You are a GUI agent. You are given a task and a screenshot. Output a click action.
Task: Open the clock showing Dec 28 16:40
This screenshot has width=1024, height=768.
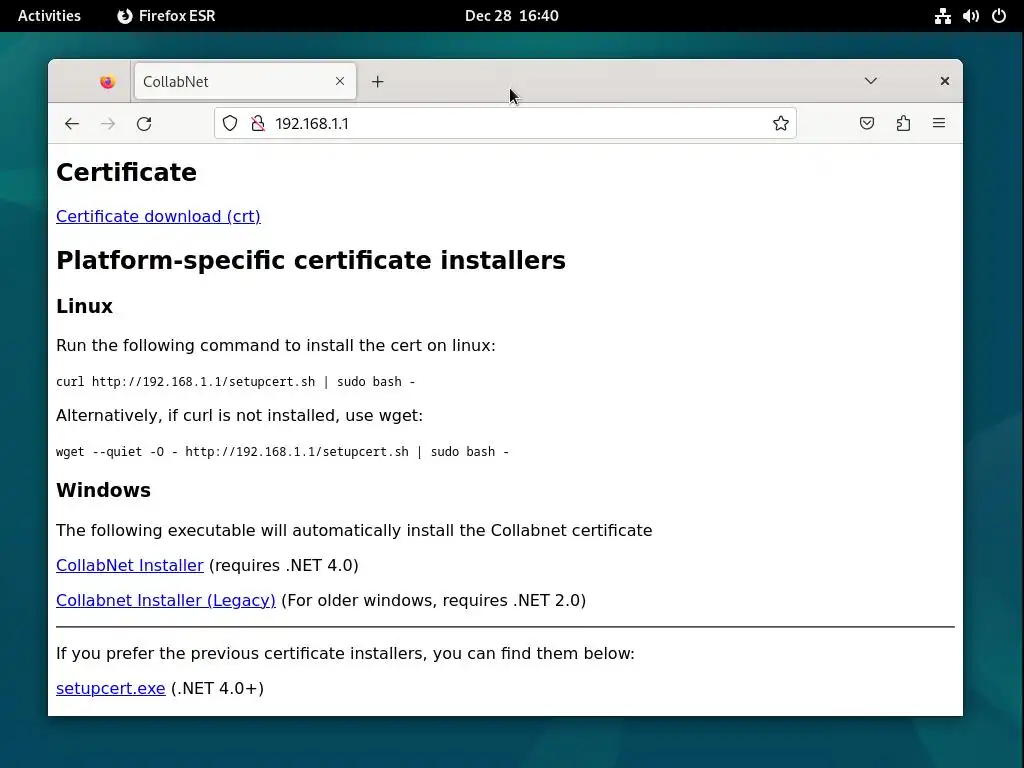pos(511,16)
